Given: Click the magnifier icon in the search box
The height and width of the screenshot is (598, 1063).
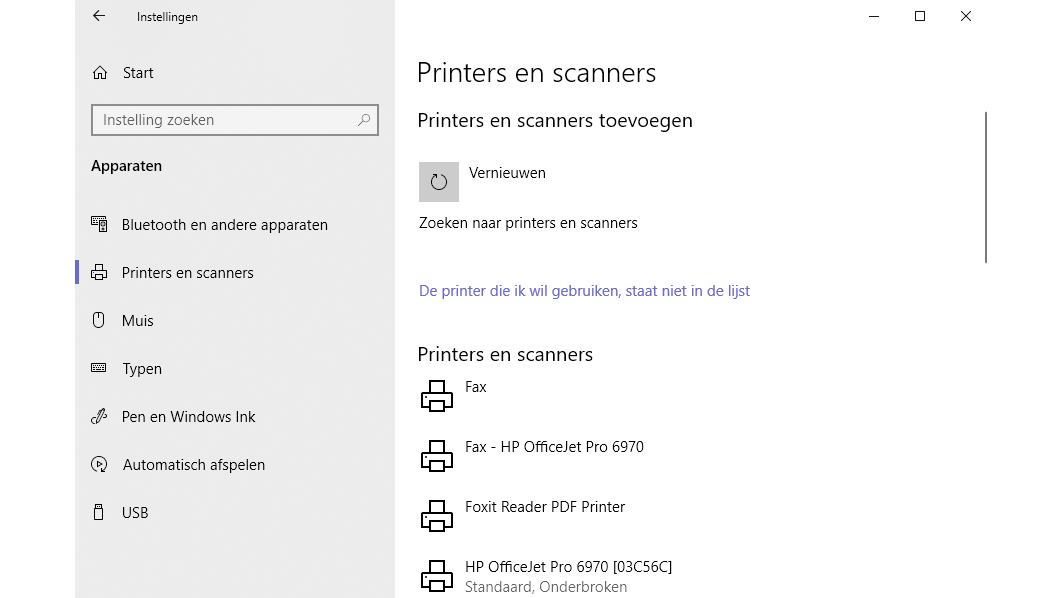Looking at the screenshot, I should tap(364, 120).
